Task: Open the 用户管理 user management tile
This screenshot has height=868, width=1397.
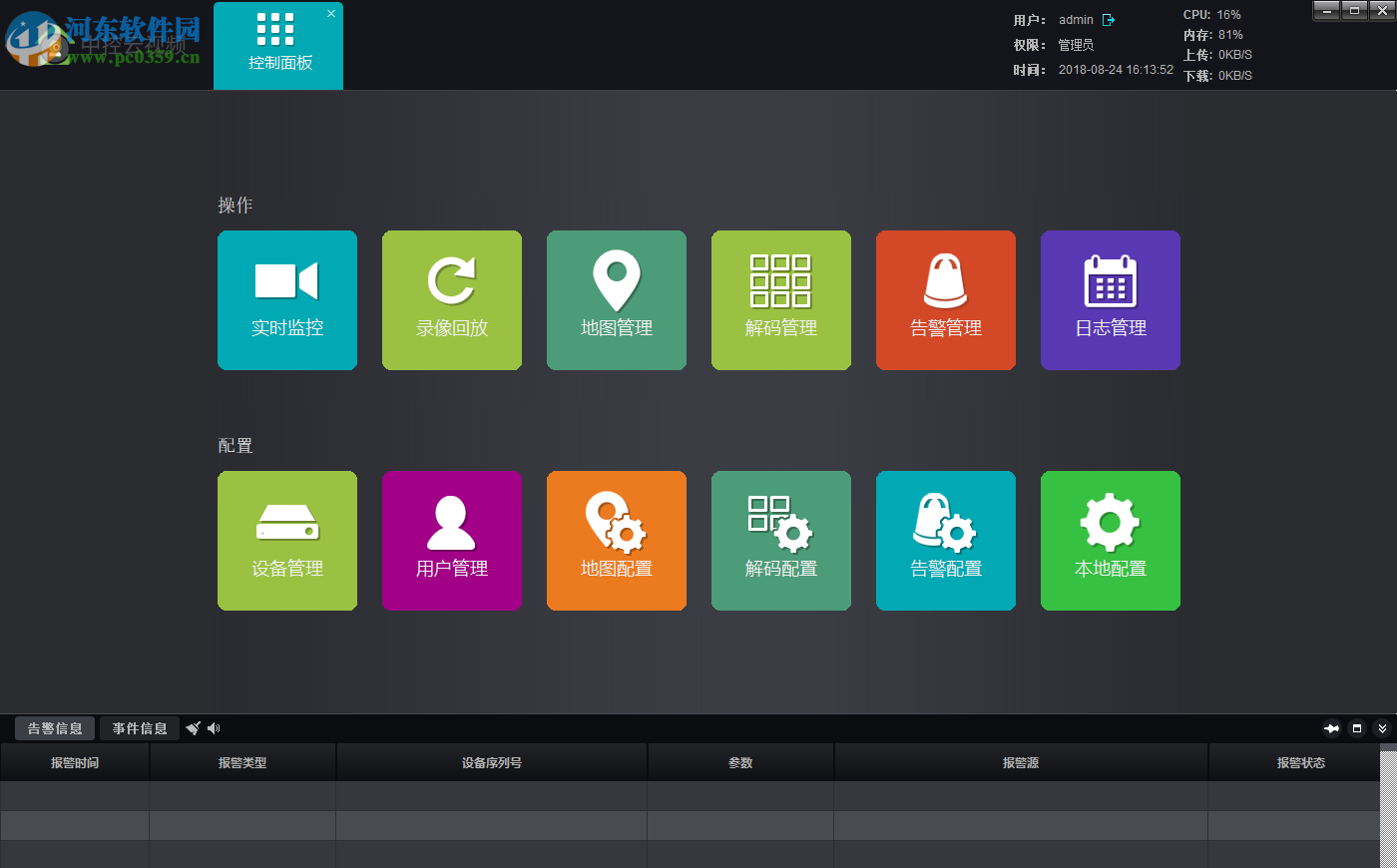Action: tap(452, 541)
